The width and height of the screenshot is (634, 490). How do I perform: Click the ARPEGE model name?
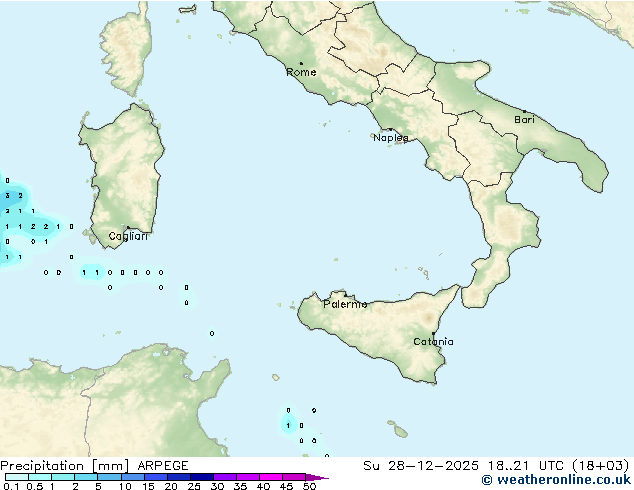click(x=163, y=466)
